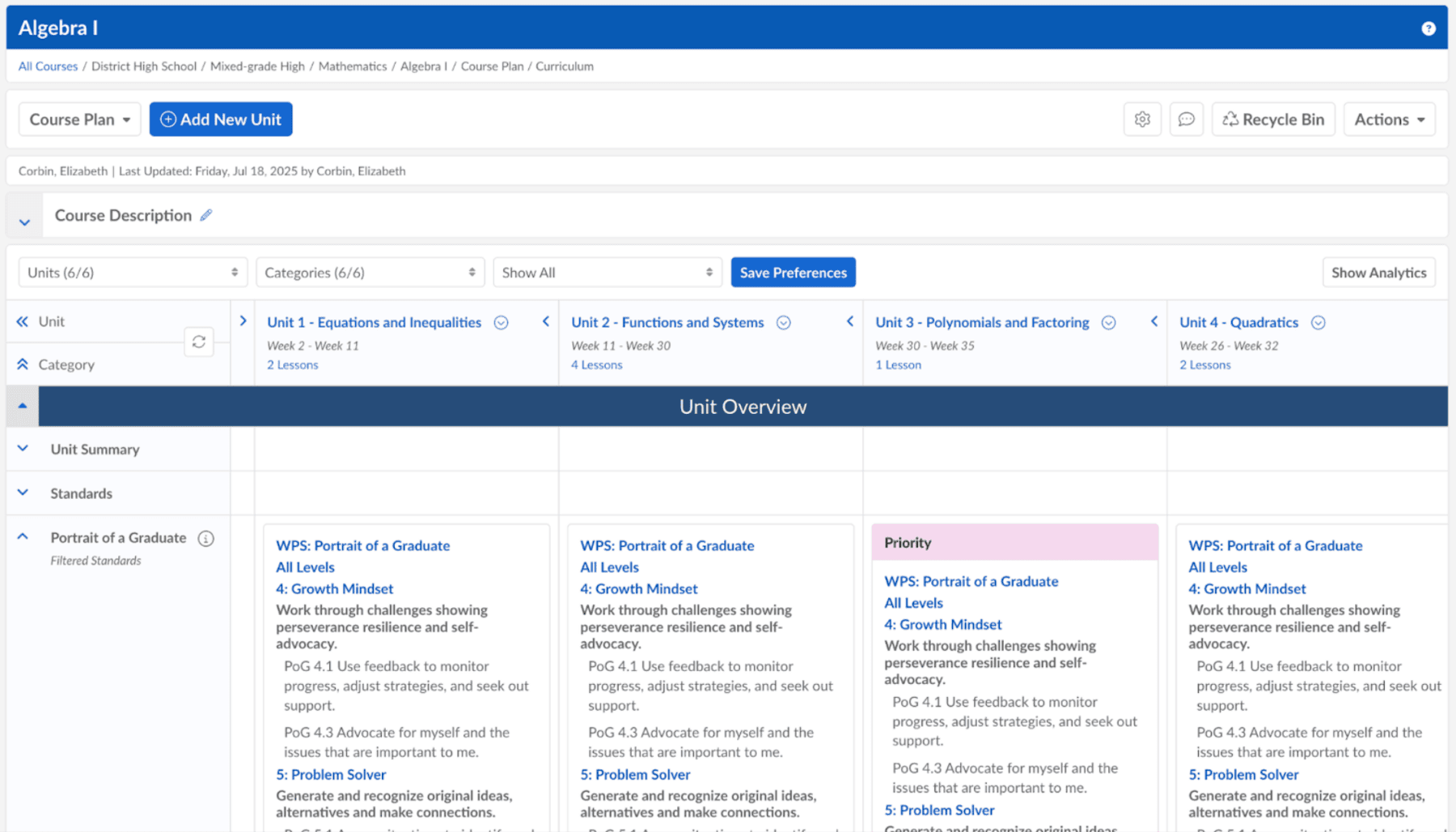Image resolution: width=1456 pixels, height=832 pixels.
Task: Collapse the Unit Overview section arrow
Action: click(x=23, y=406)
